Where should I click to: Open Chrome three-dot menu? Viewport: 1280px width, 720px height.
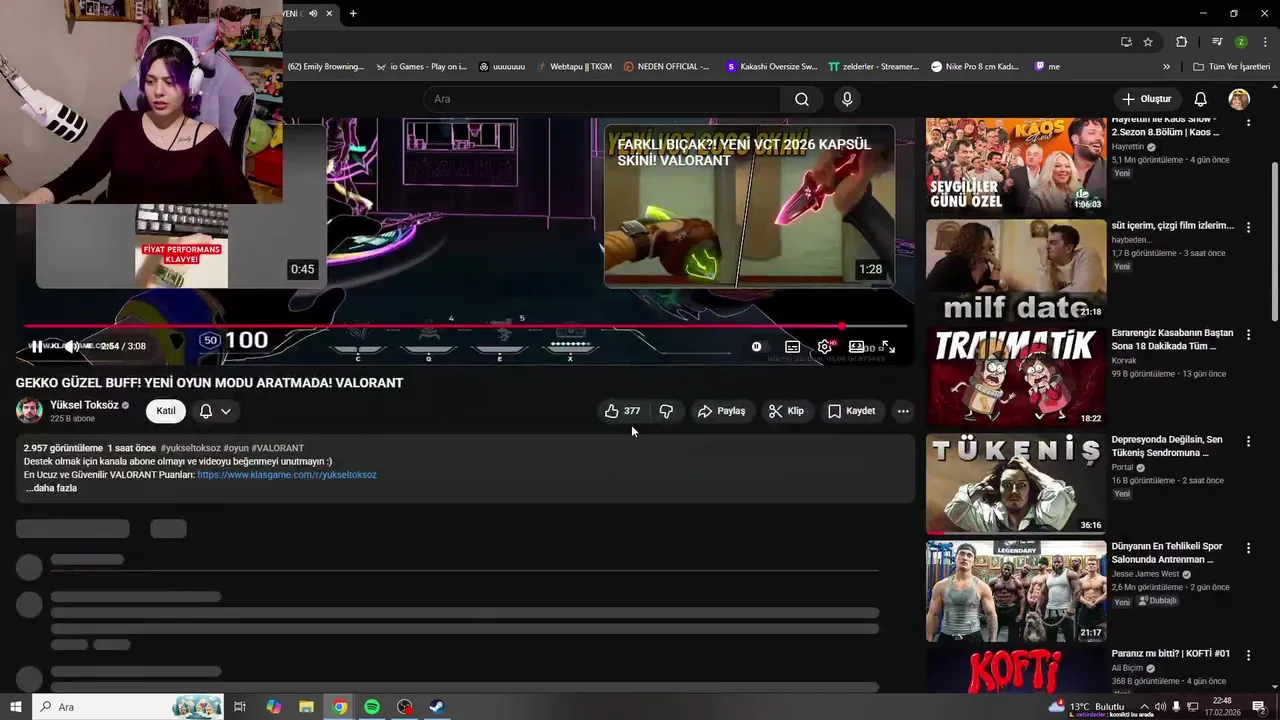pos(1264,42)
